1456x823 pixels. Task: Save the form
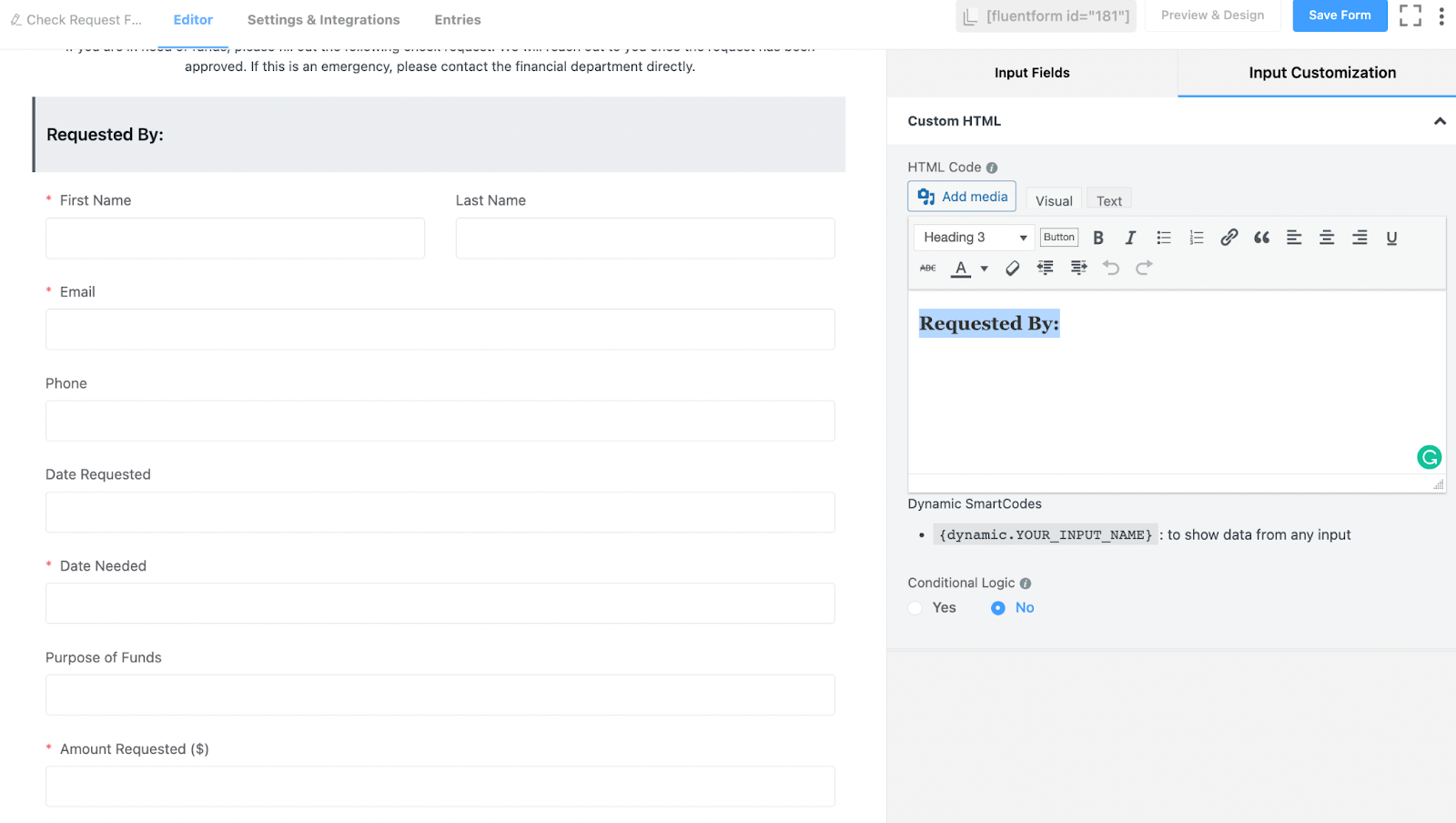point(1340,15)
